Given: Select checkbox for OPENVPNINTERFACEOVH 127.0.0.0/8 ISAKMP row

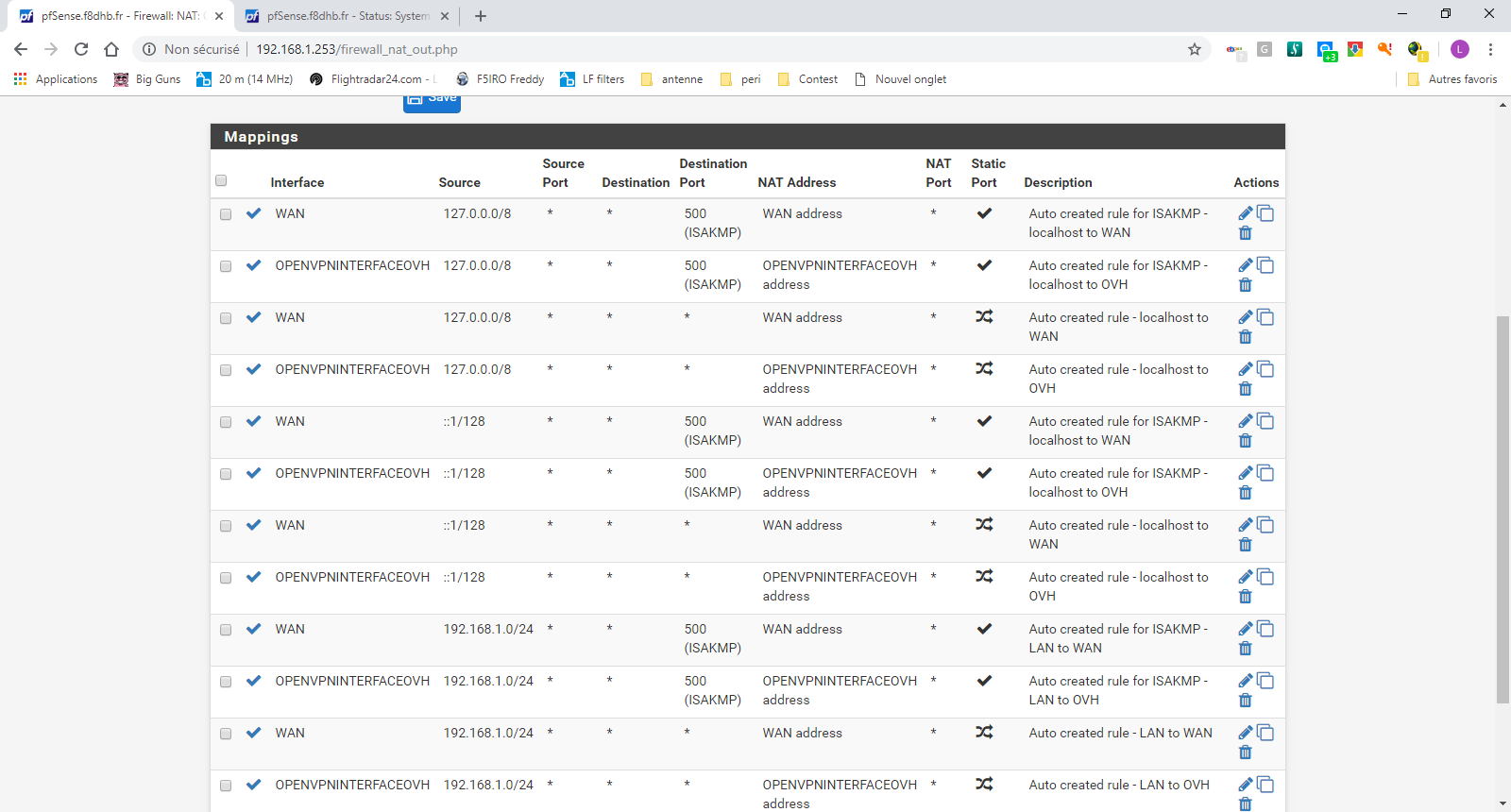Looking at the screenshot, I should 226,266.
